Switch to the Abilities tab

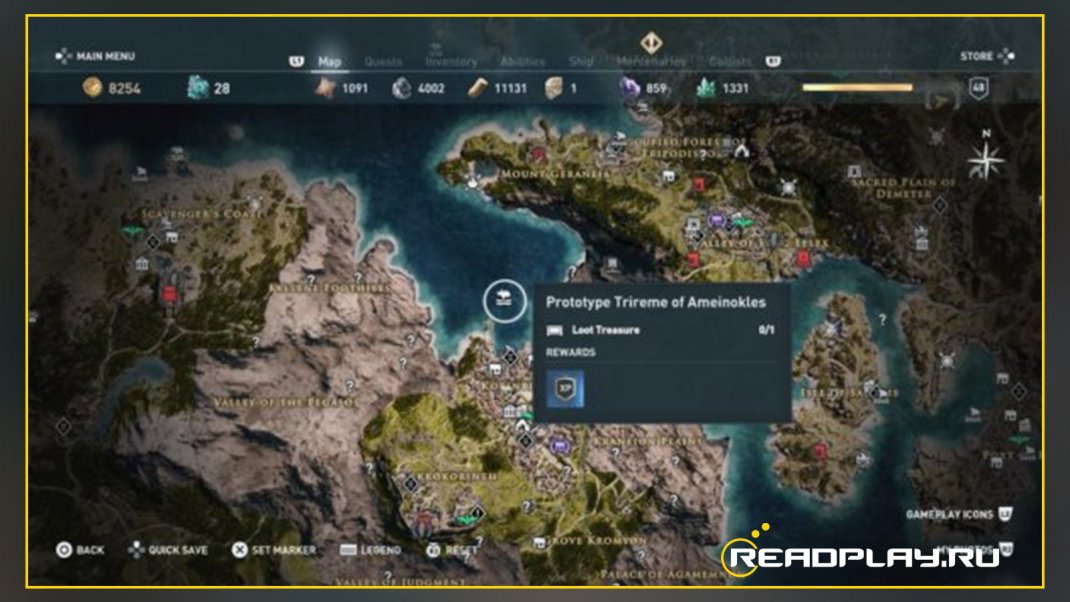click(x=523, y=61)
